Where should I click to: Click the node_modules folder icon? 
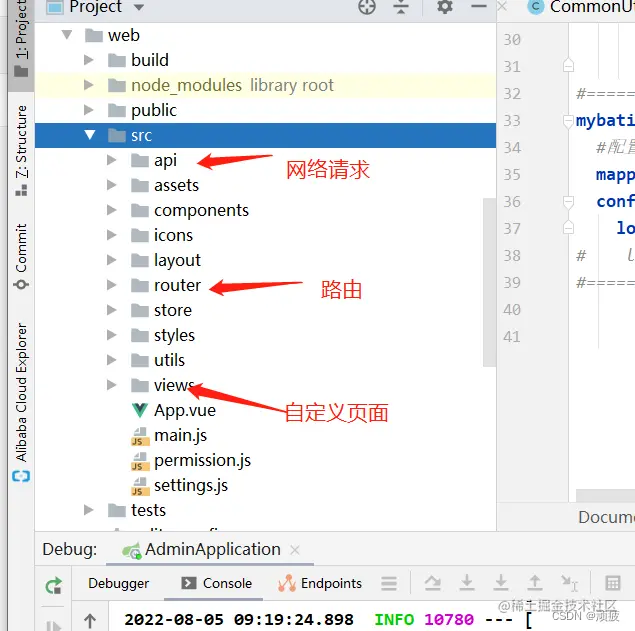tap(117, 85)
